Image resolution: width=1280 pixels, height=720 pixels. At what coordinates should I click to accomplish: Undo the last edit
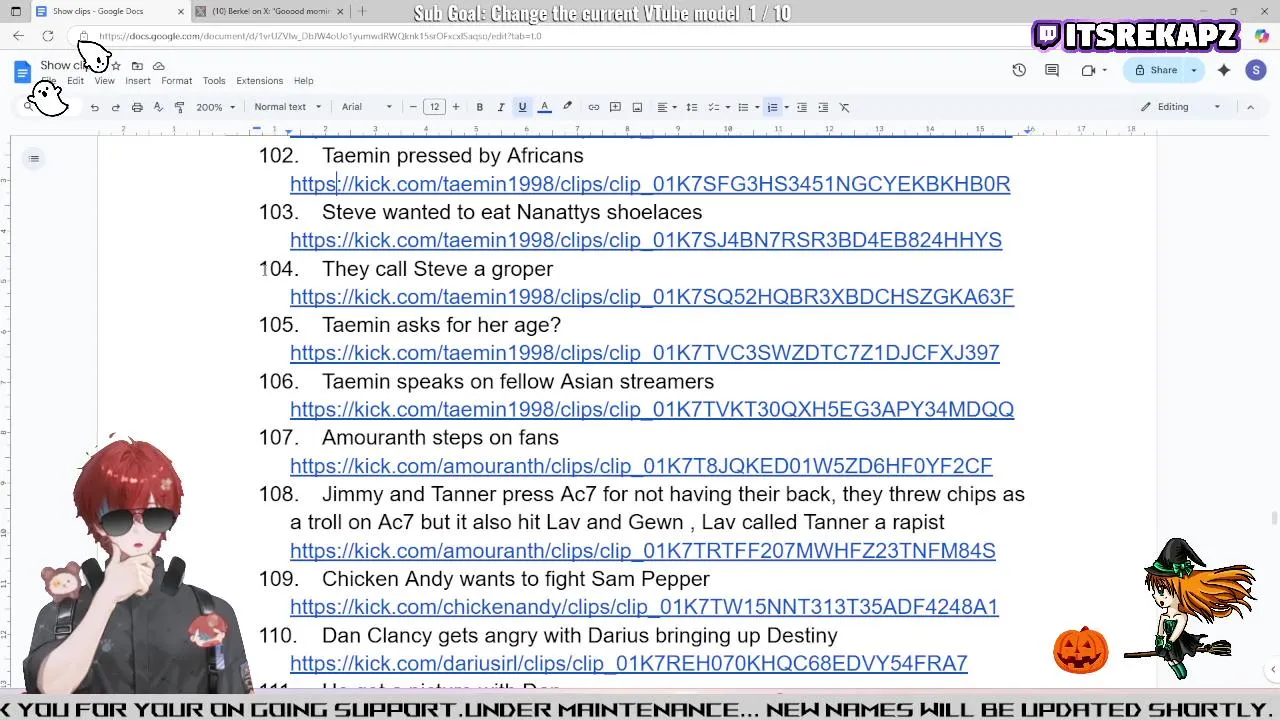(94, 107)
